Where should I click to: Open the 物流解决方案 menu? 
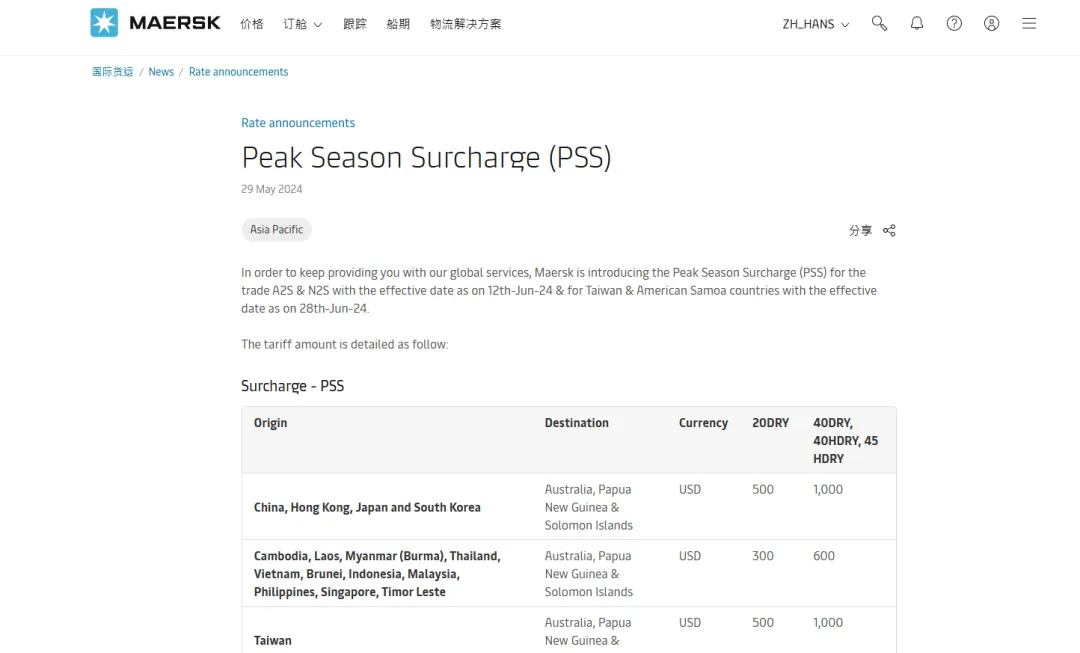click(x=466, y=24)
